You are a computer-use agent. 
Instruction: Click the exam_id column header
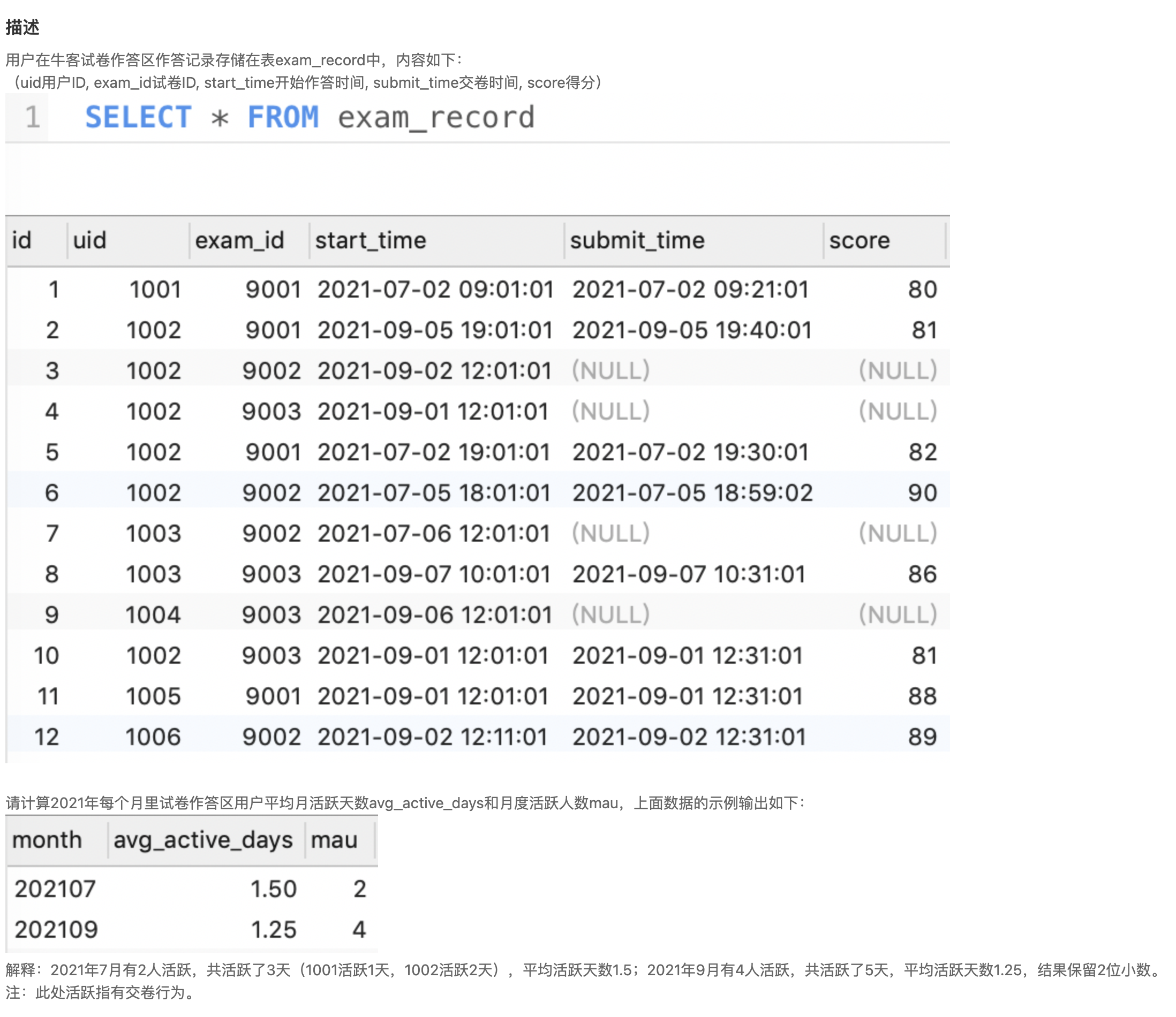tap(239, 241)
